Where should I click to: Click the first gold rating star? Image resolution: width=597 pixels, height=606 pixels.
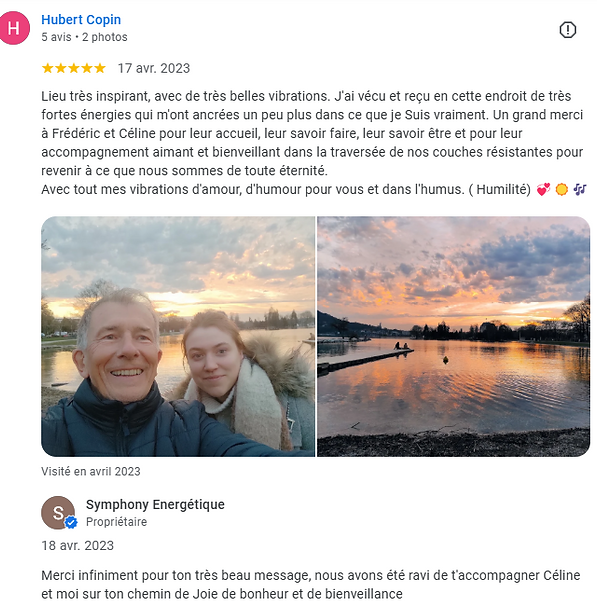pyautogui.click(x=48, y=68)
